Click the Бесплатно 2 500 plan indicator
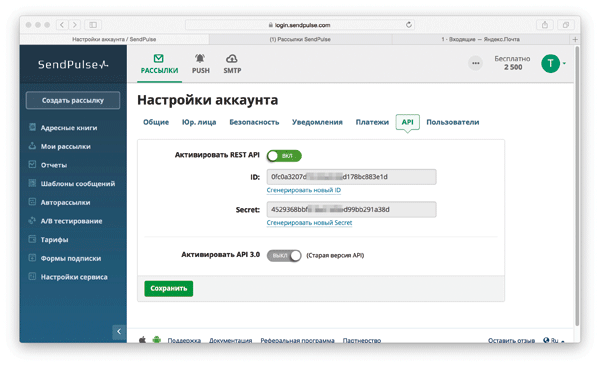 pyautogui.click(x=512, y=63)
